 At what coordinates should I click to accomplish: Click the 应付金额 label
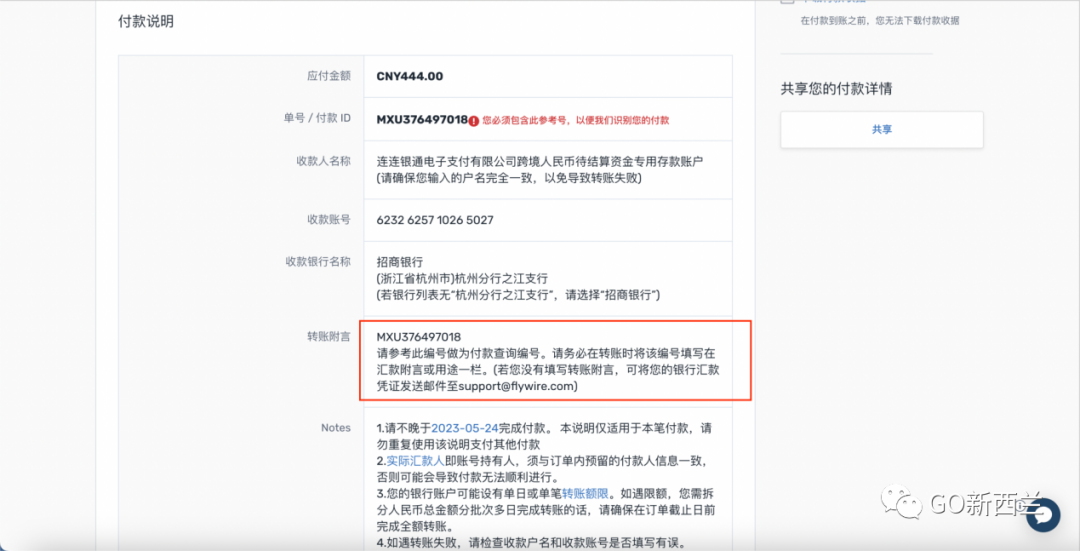pos(329,76)
